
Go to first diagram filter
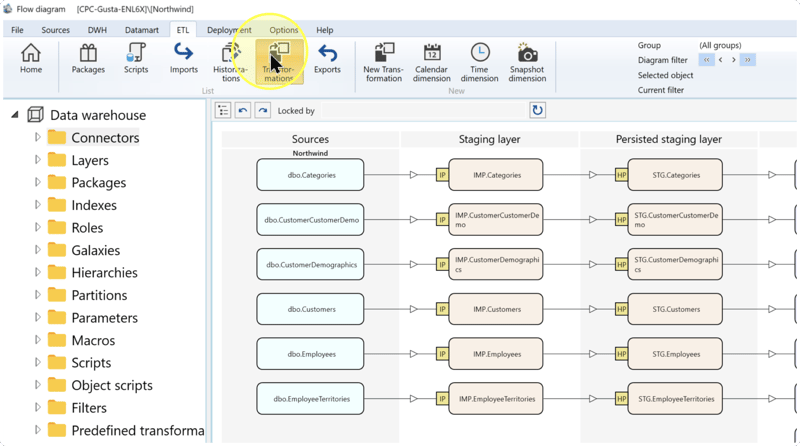707,60
